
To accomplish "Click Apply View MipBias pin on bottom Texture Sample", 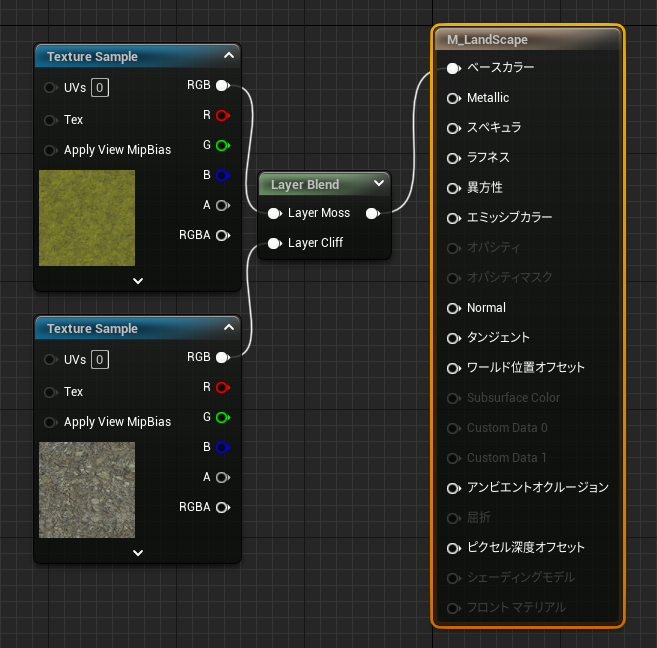I will [50, 422].
